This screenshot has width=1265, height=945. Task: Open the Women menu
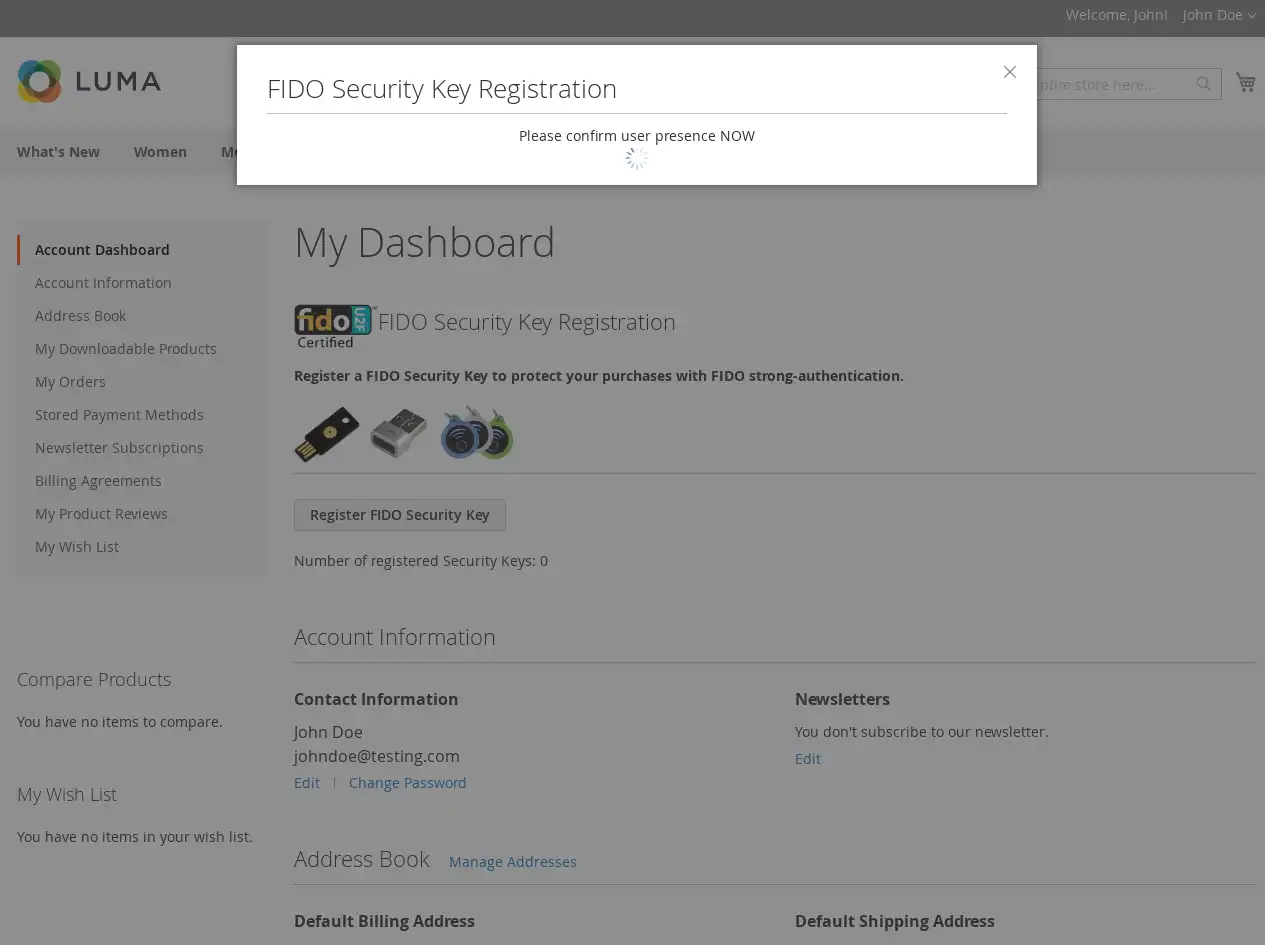(160, 152)
